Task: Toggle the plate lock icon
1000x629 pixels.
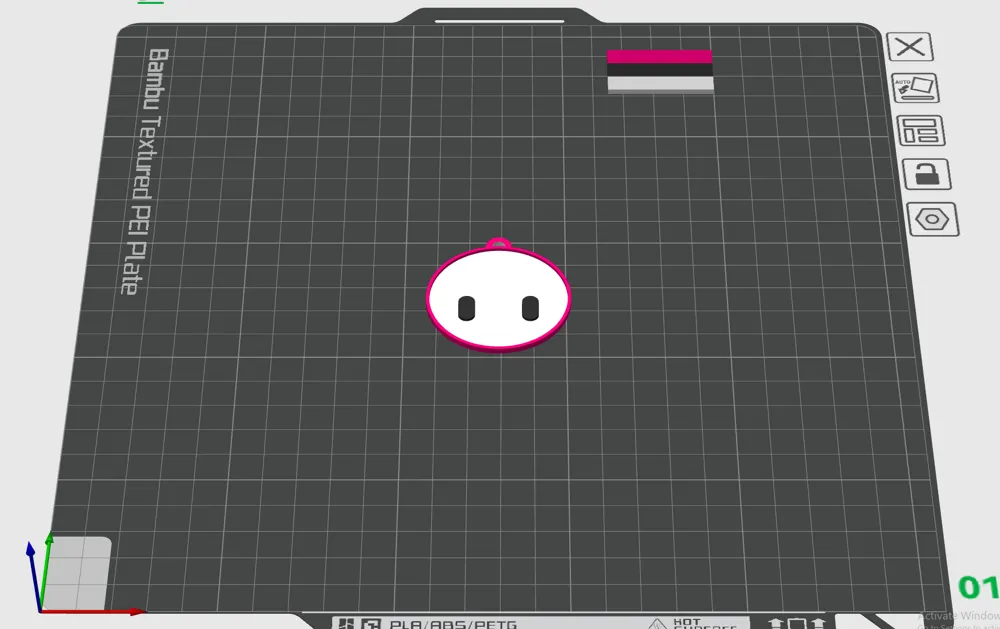Action: point(927,174)
